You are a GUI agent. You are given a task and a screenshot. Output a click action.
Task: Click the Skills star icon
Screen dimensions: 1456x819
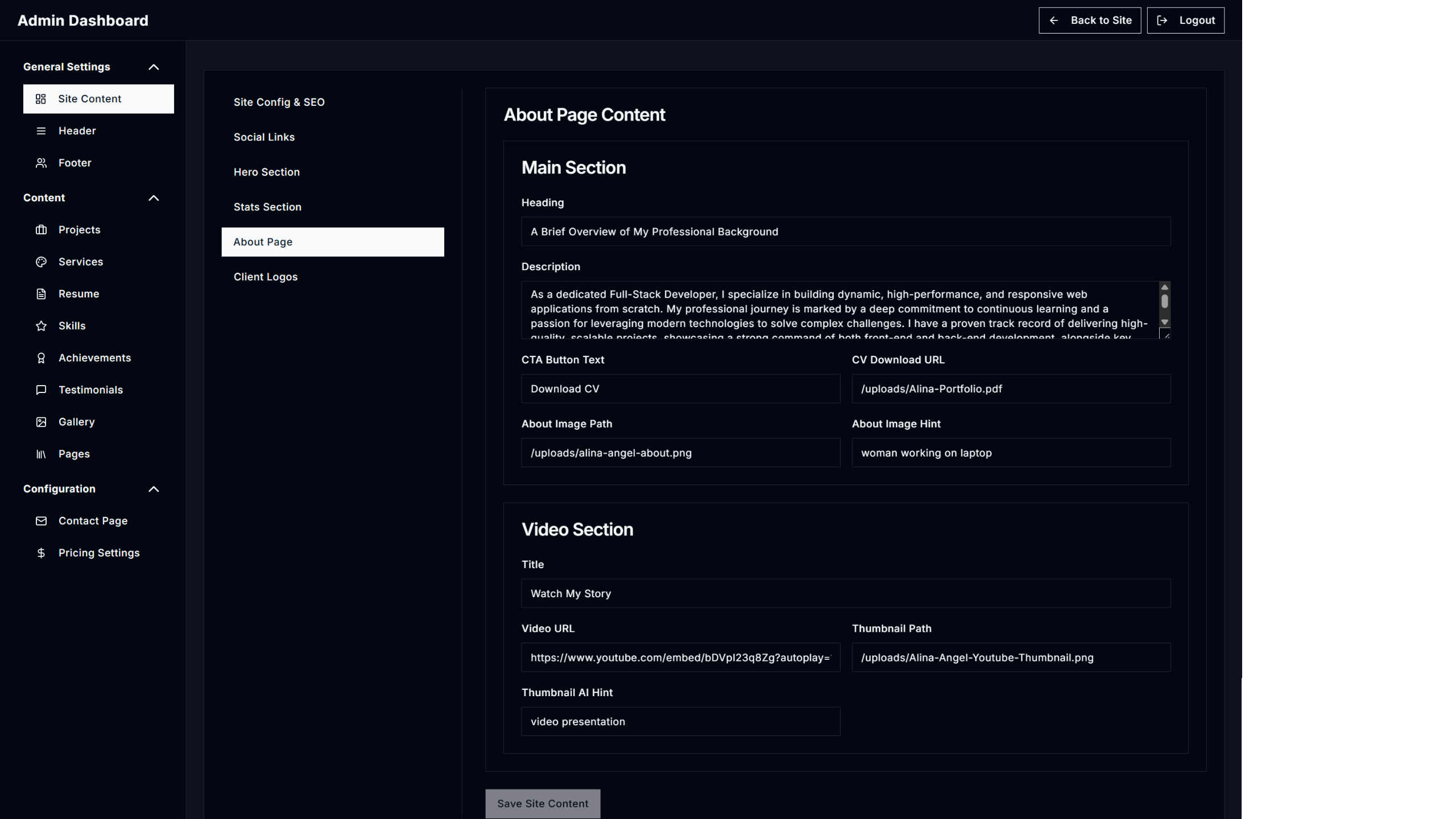tap(40, 325)
